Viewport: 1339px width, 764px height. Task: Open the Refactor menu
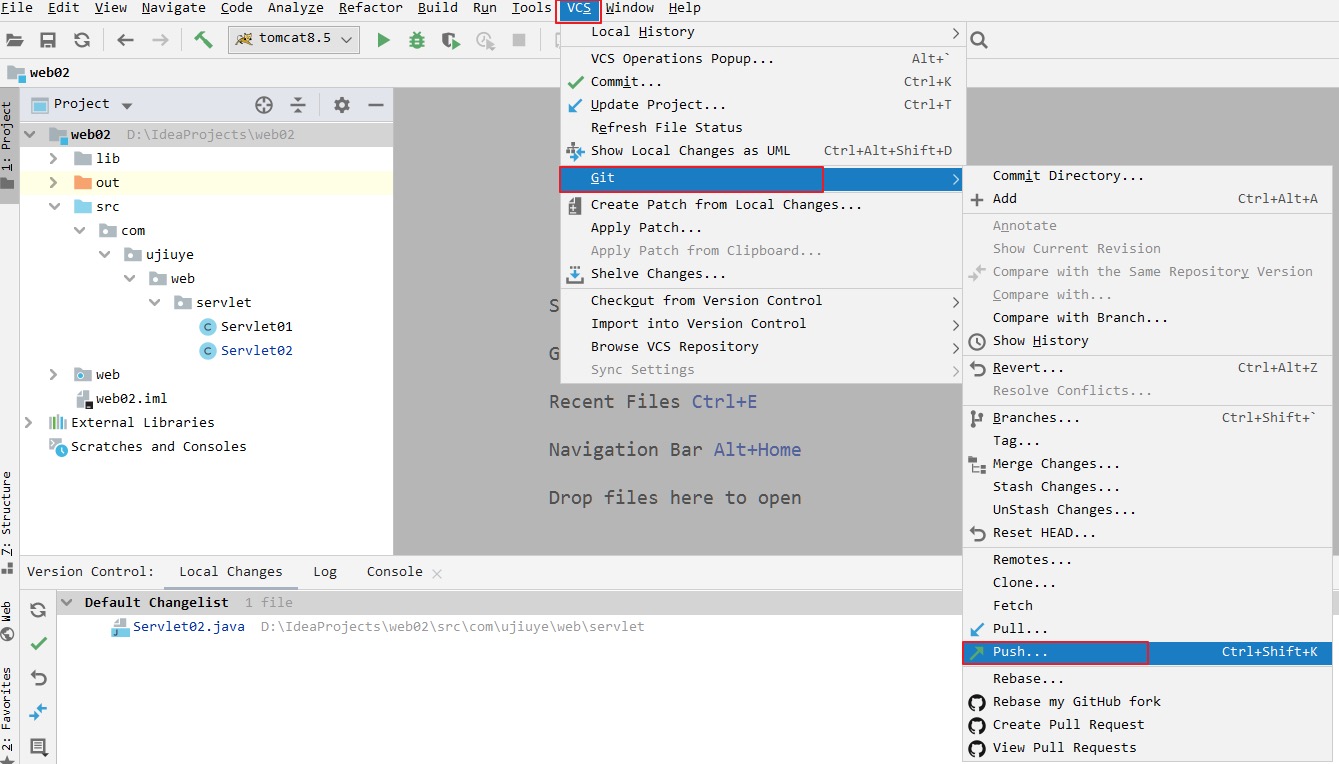[x=370, y=8]
